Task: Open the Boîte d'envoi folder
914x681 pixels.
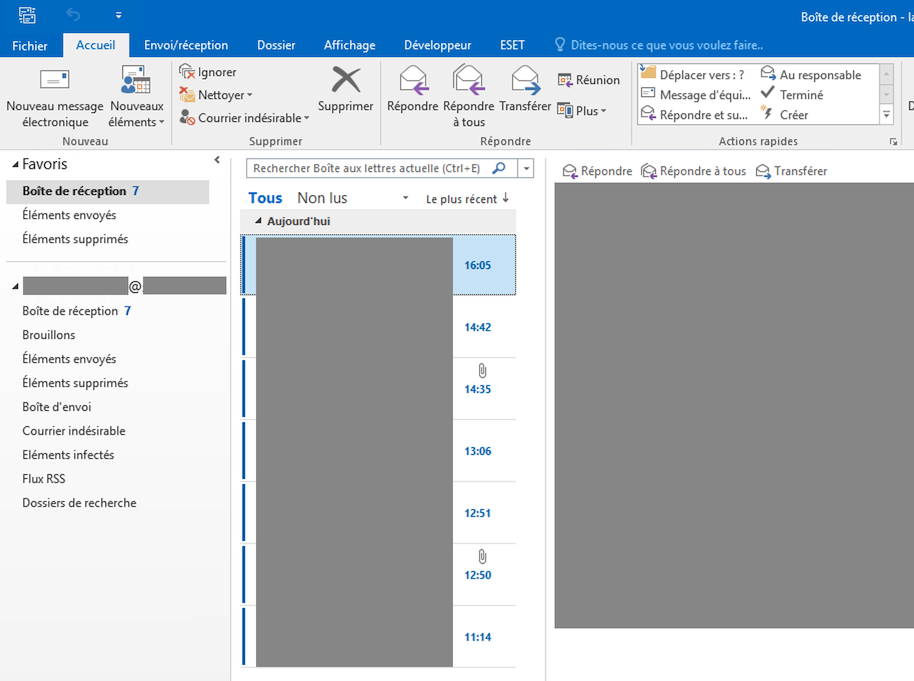Action: tap(57, 406)
